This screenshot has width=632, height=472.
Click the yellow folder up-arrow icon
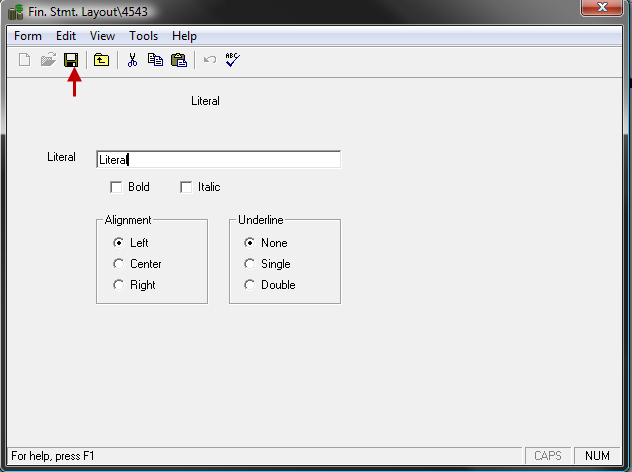101,60
